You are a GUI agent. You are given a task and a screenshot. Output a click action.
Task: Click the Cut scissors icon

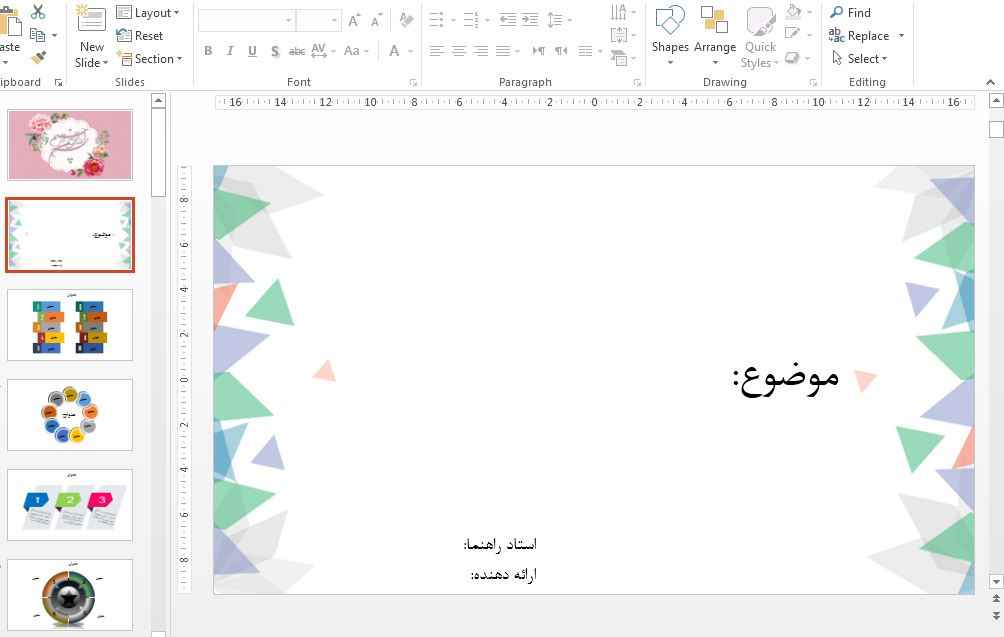pyautogui.click(x=38, y=12)
